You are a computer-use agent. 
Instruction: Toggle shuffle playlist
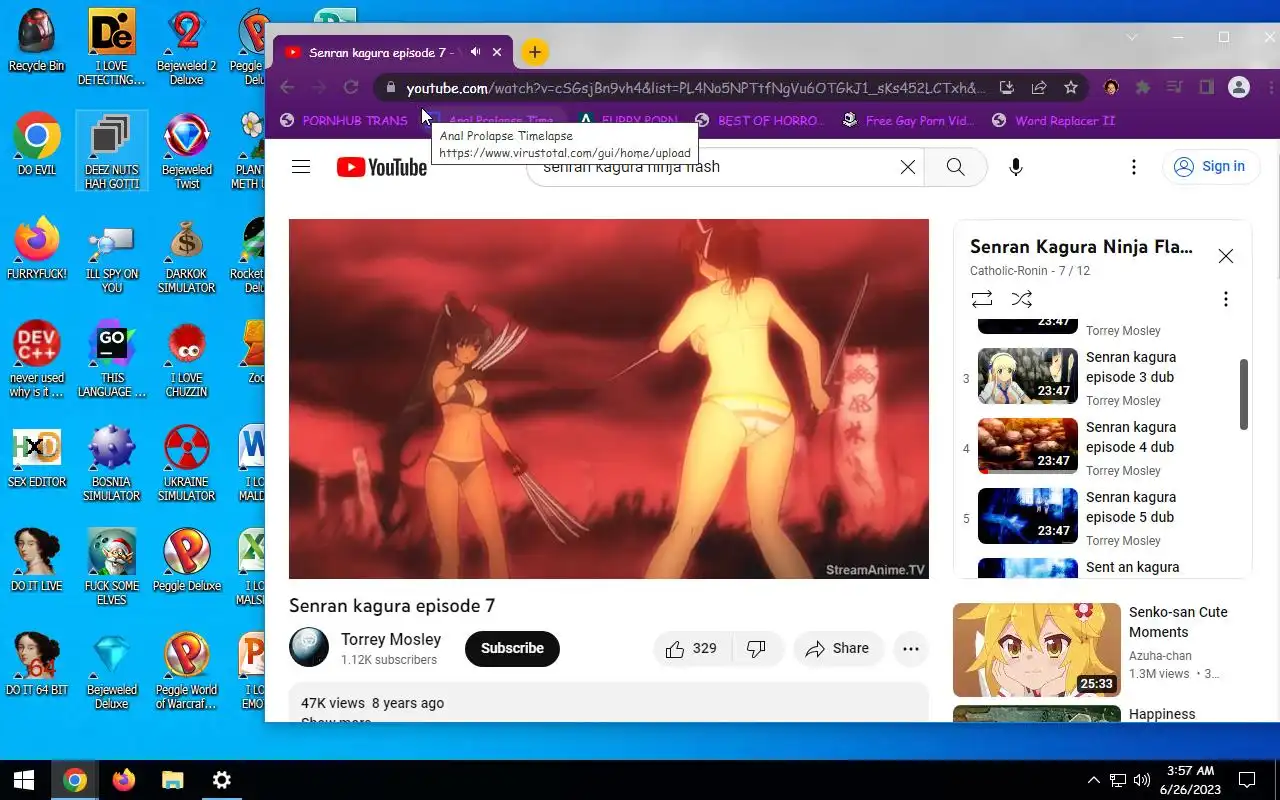(1021, 299)
